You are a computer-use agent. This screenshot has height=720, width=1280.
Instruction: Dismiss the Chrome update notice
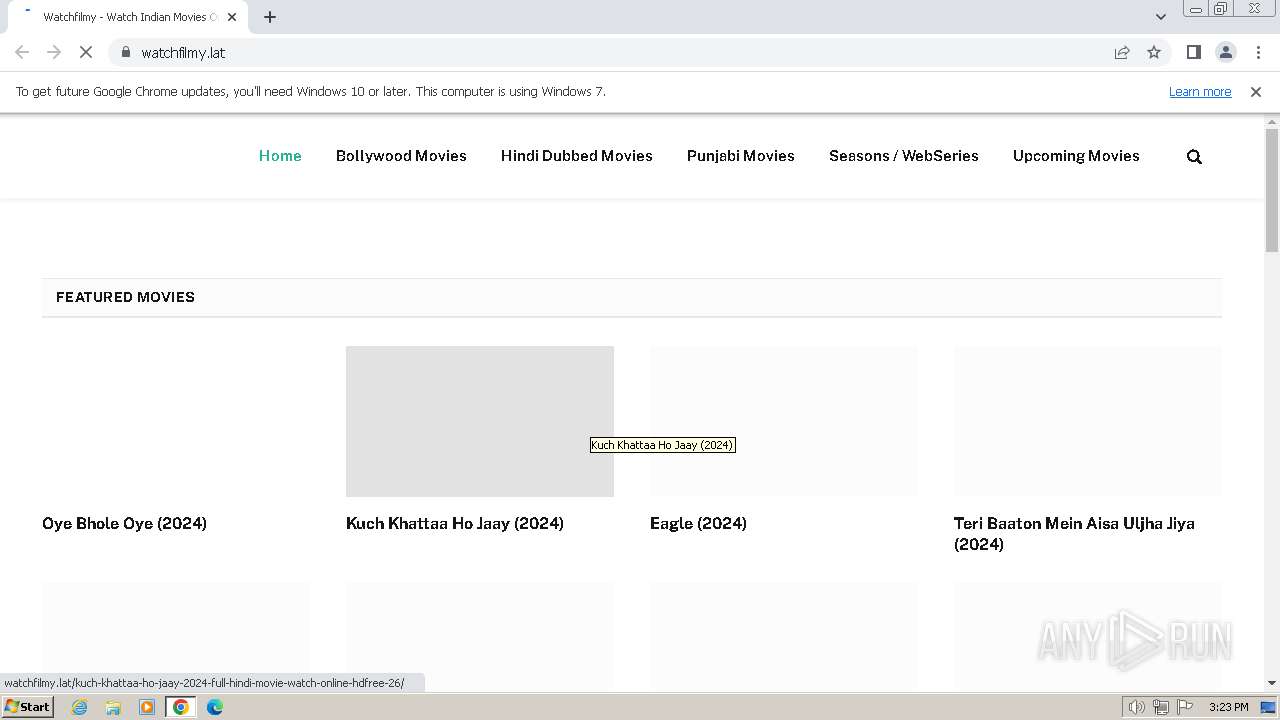[x=1256, y=91]
